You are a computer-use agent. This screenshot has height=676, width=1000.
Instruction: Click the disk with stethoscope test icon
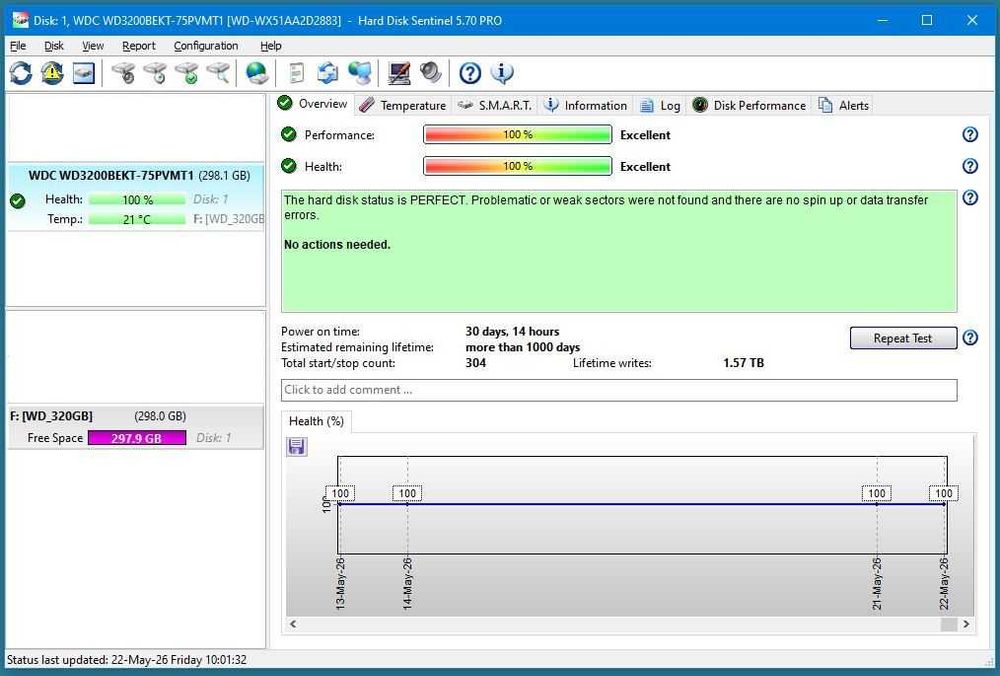coord(123,73)
